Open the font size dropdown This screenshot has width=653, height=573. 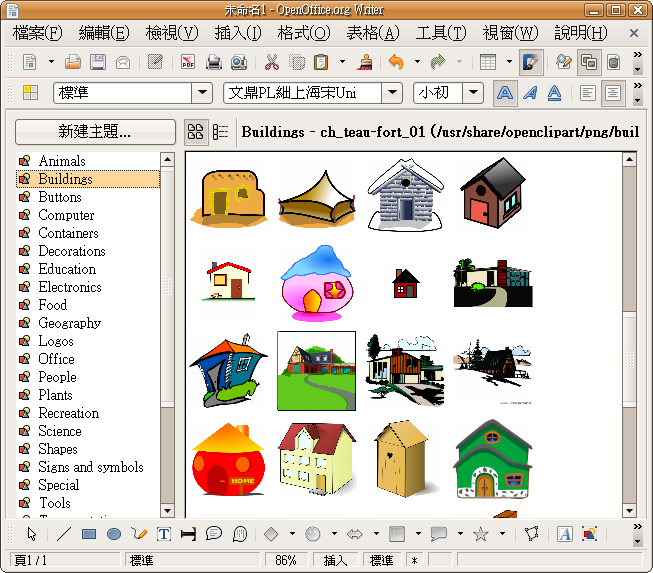click(473, 93)
